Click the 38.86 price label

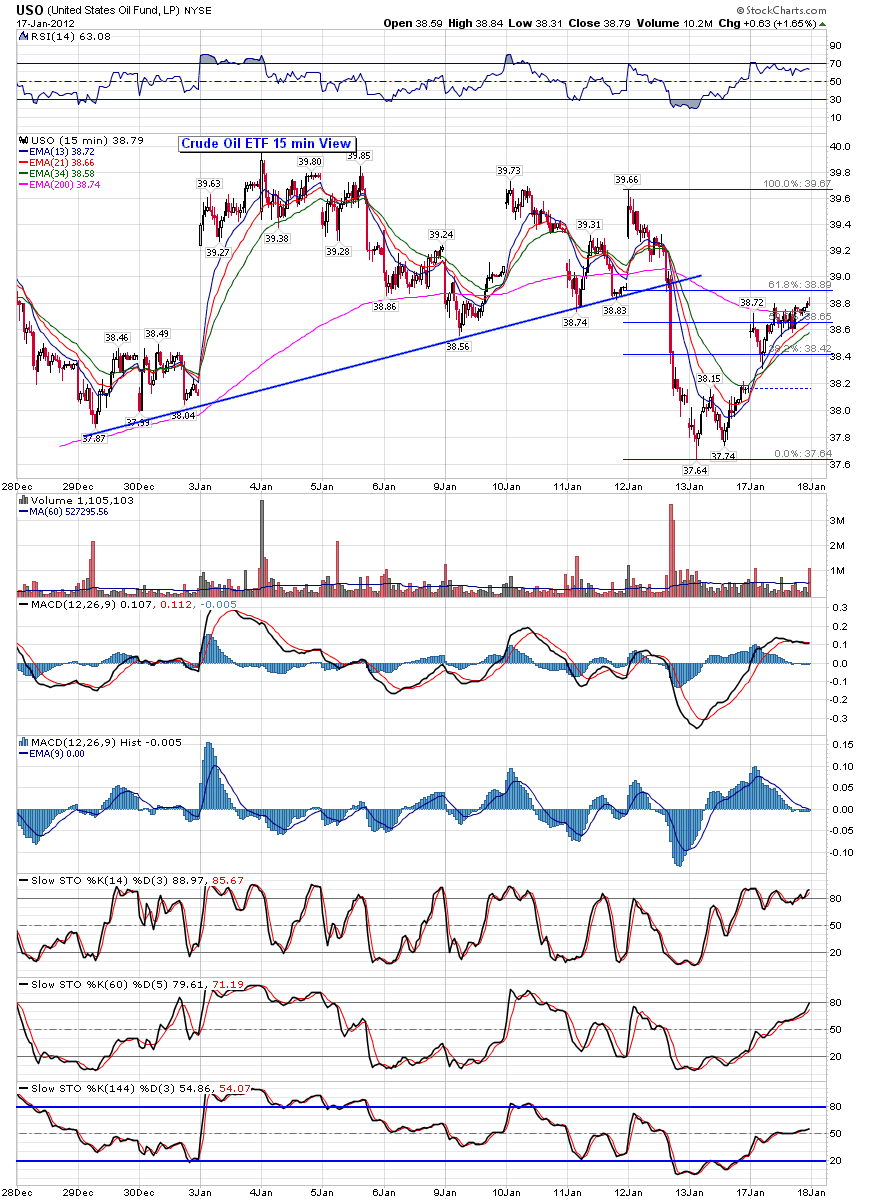384,307
